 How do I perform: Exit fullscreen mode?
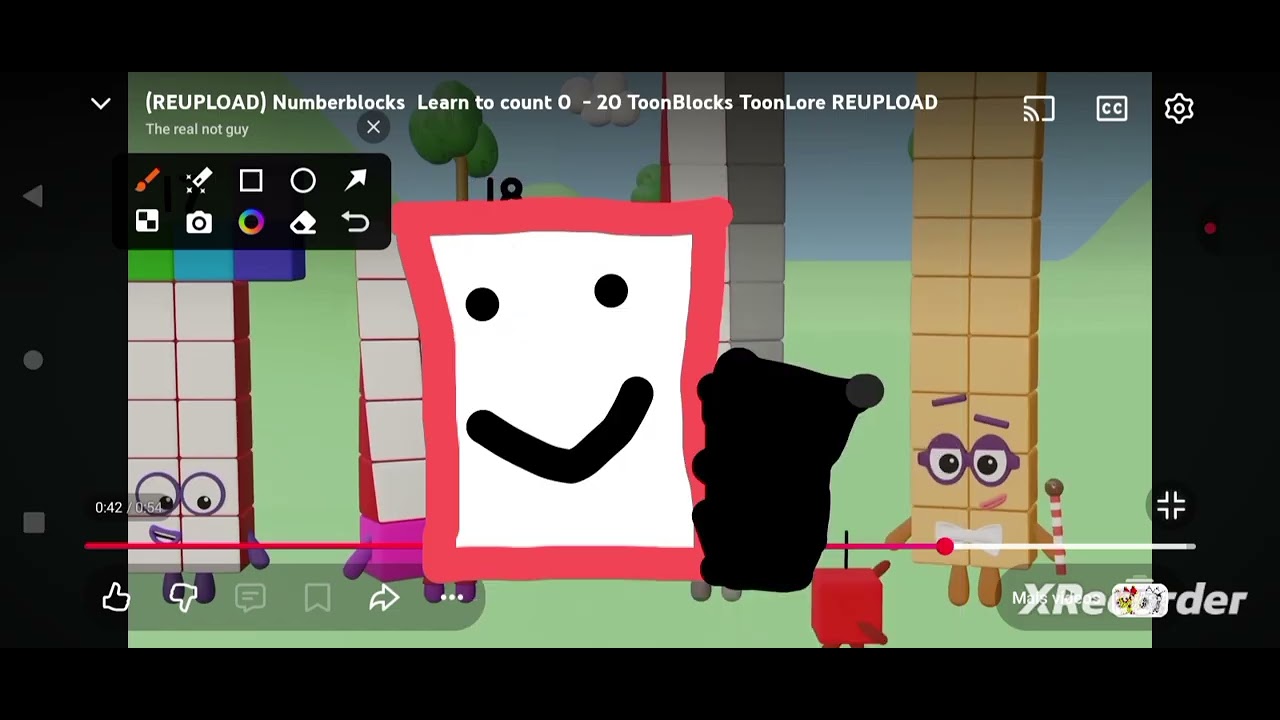[1171, 506]
